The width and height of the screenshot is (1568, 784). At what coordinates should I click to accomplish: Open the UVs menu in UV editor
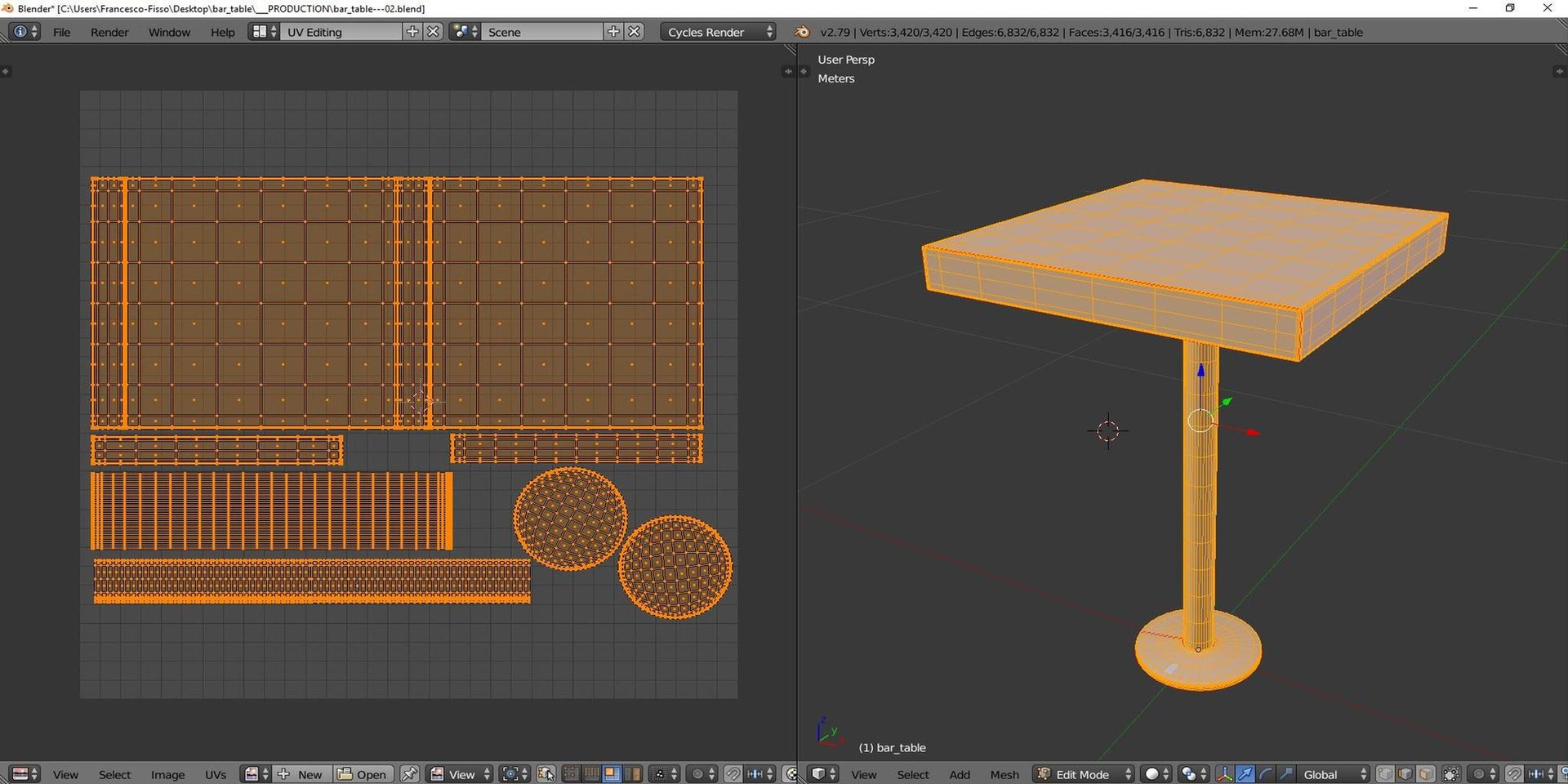[216, 773]
